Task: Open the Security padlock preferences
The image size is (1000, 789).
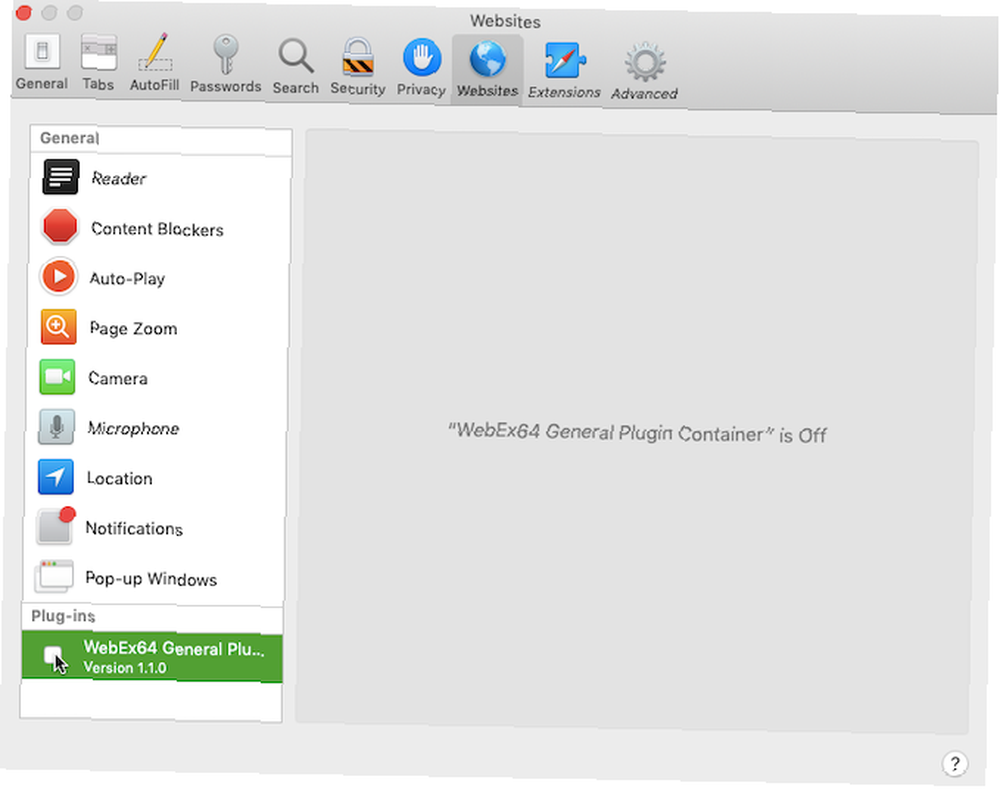Action: pos(358,67)
